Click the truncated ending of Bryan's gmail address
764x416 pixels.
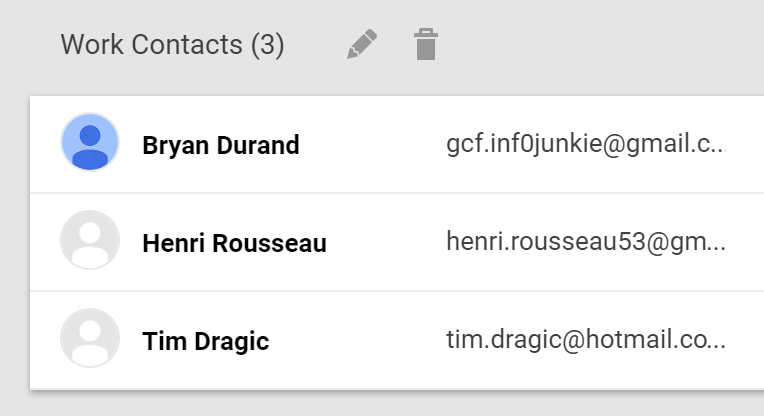[712, 146]
